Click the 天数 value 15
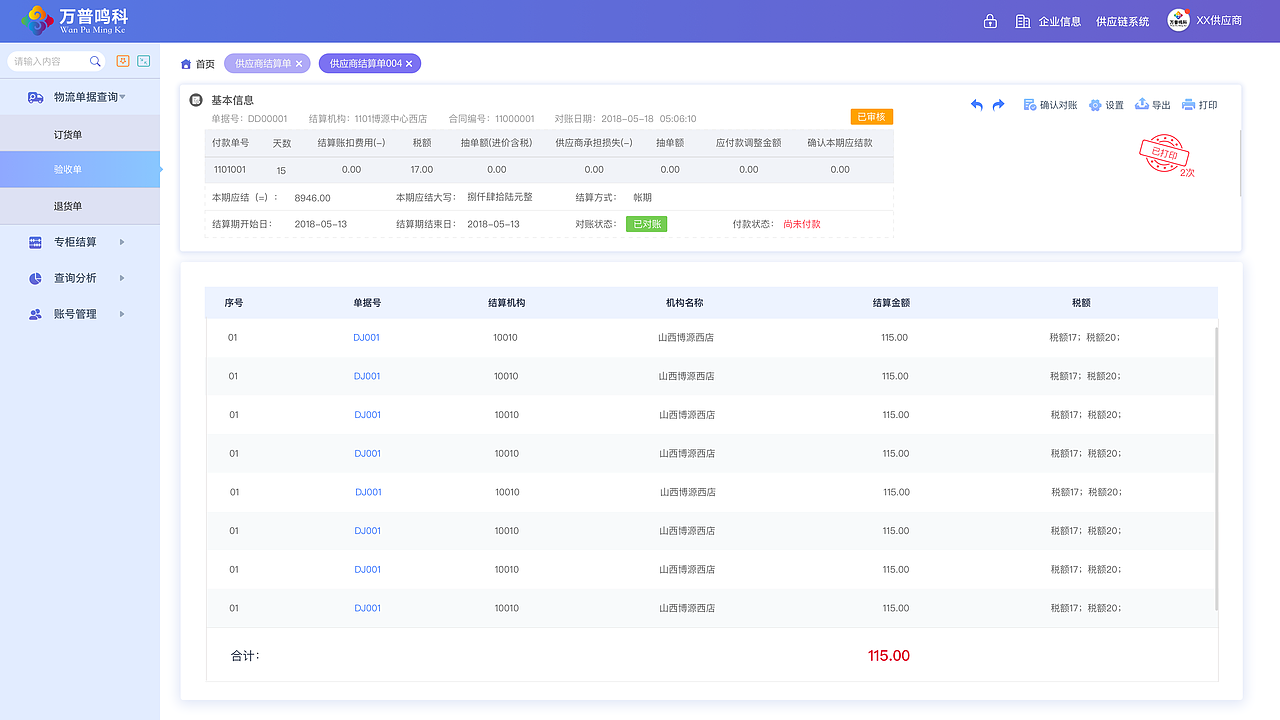Screen dimensions: 1280x720 281,171
